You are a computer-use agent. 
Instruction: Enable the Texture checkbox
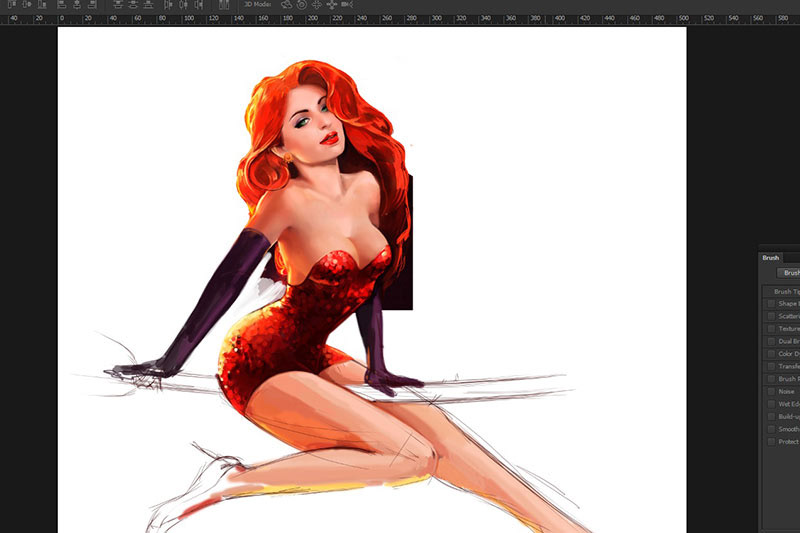[x=771, y=328]
